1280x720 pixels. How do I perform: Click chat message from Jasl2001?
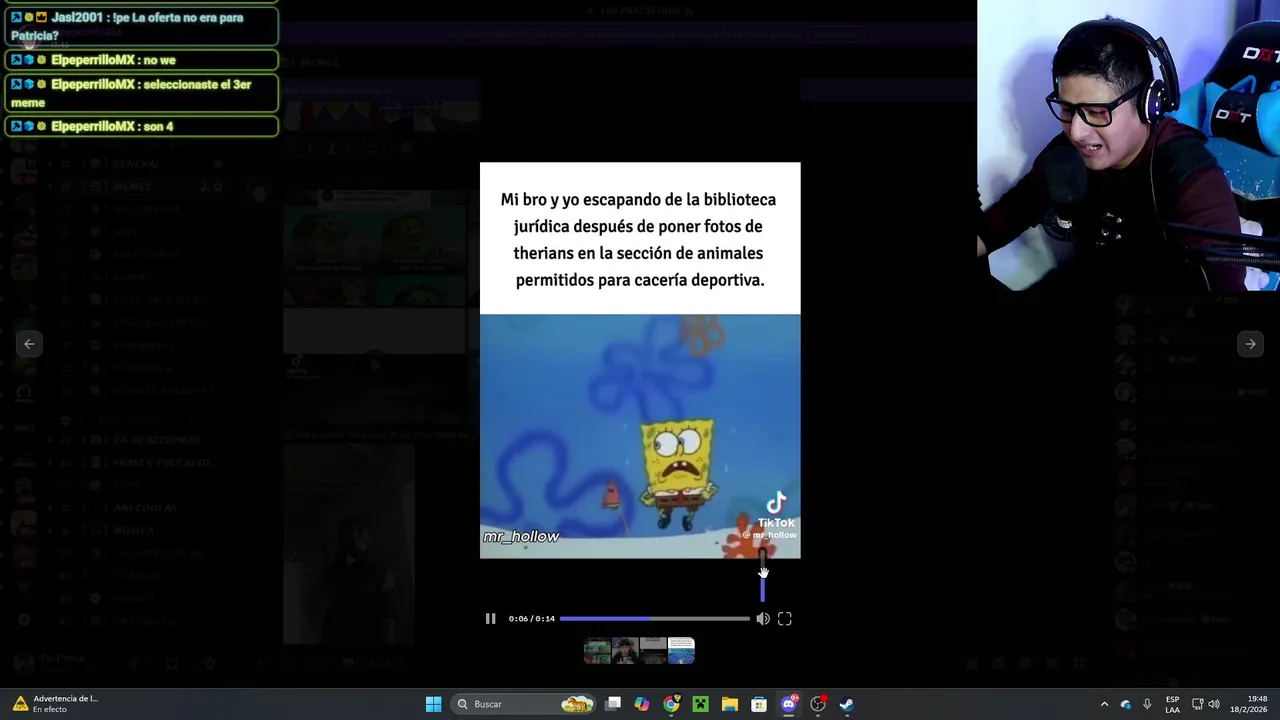(x=141, y=26)
